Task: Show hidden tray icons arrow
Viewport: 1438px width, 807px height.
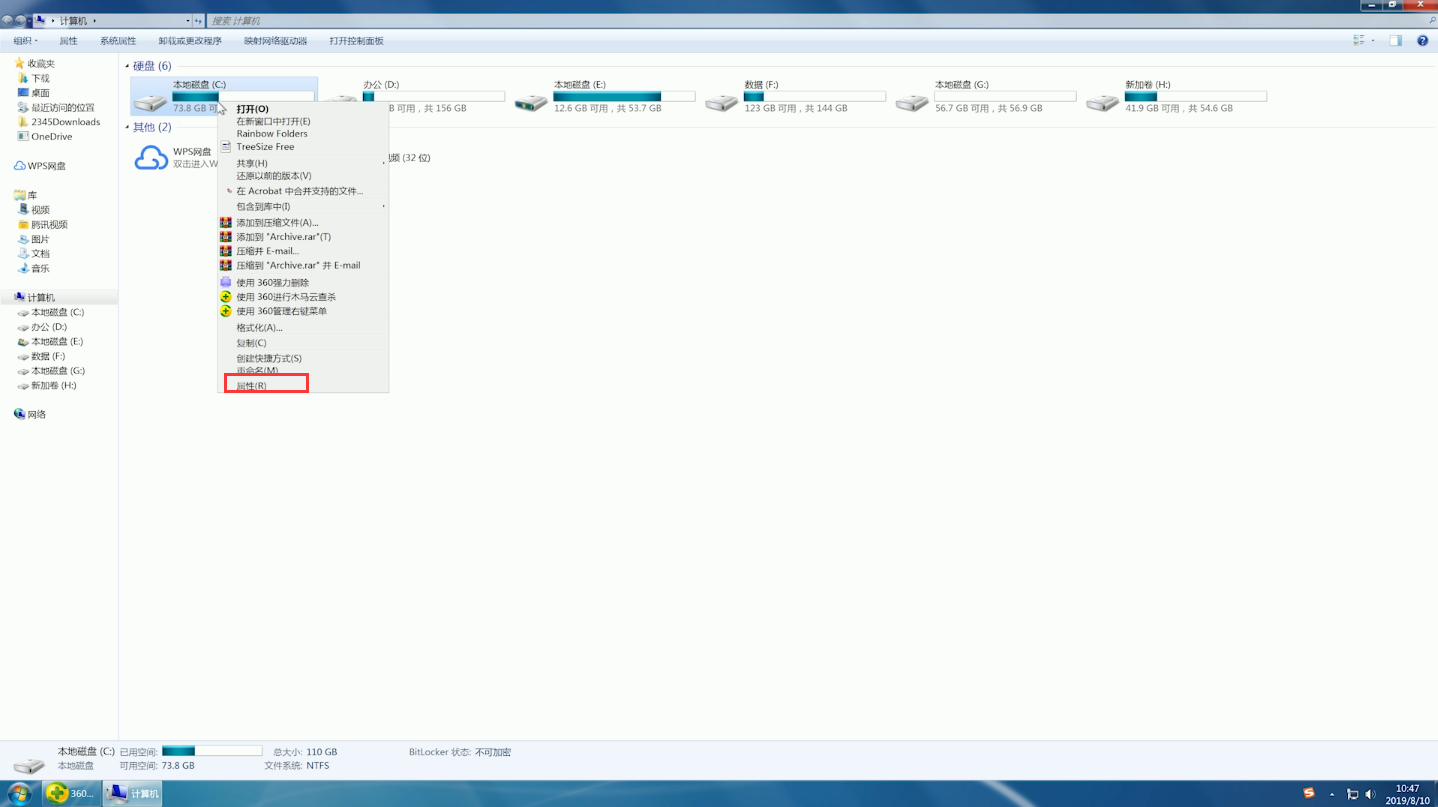Action: point(1332,795)
